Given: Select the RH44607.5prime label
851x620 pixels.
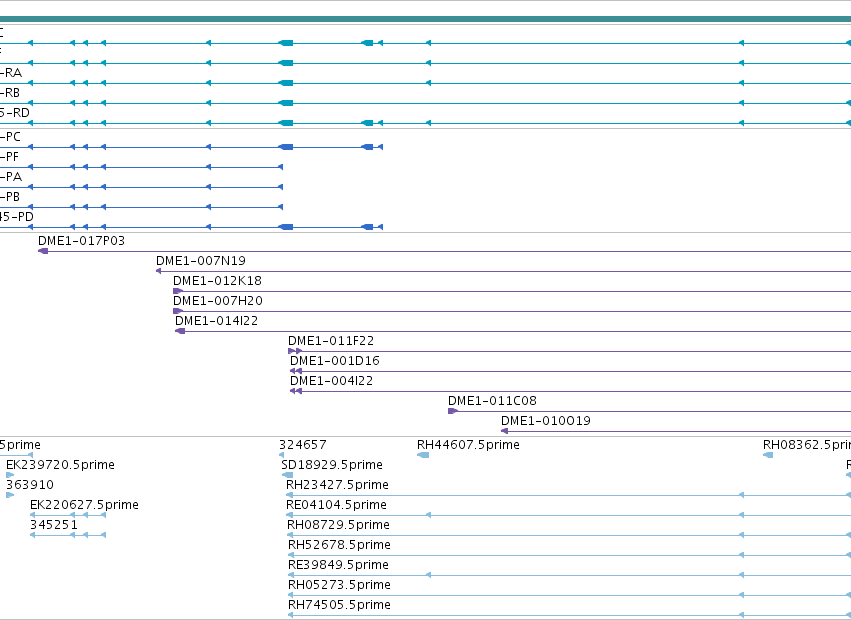Looking at the screenshot, I should [x=468, y=445].
